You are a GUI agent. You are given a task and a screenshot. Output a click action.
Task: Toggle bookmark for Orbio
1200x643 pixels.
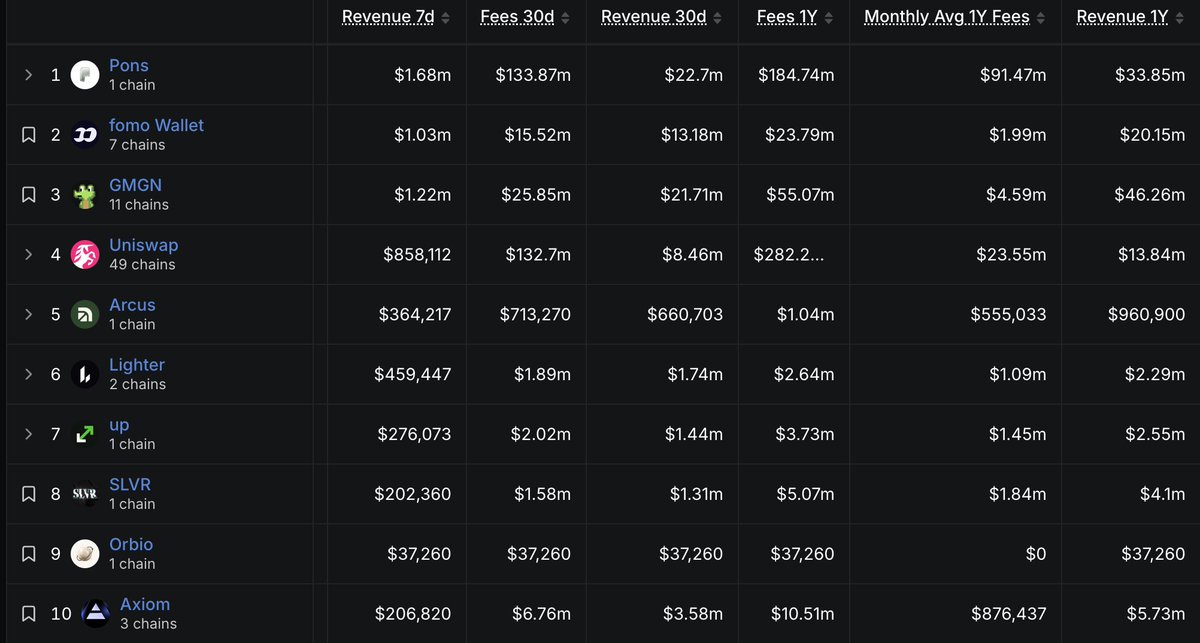pyautogui.click(x=29, y=554)
